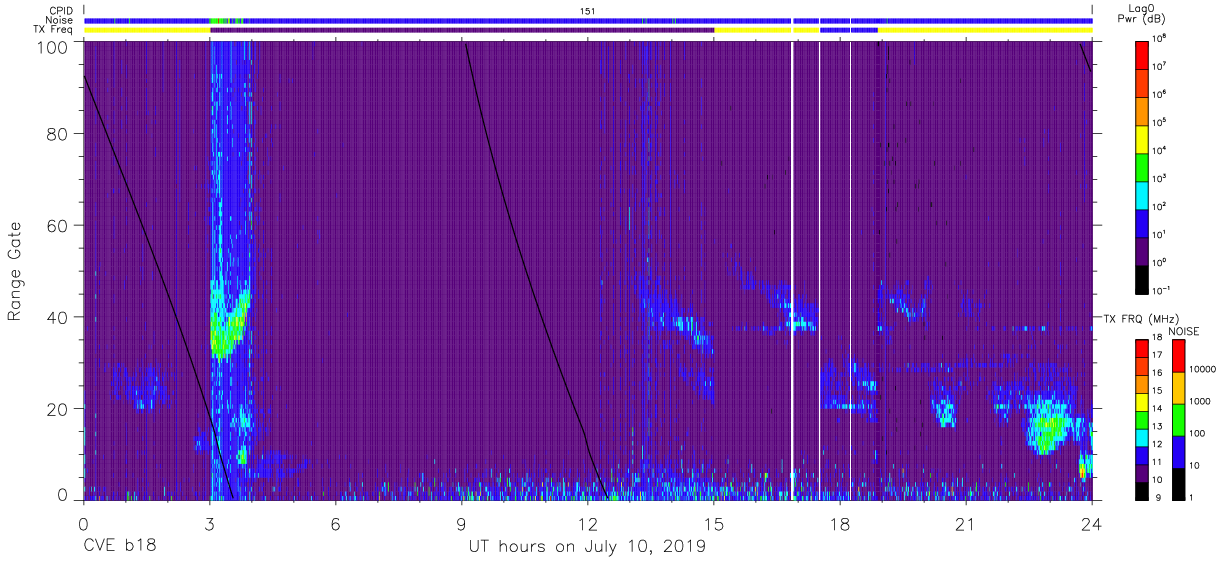Click the x-axis tick label "3"
This screenshot has width=1228, height=567.
[209, 524]
